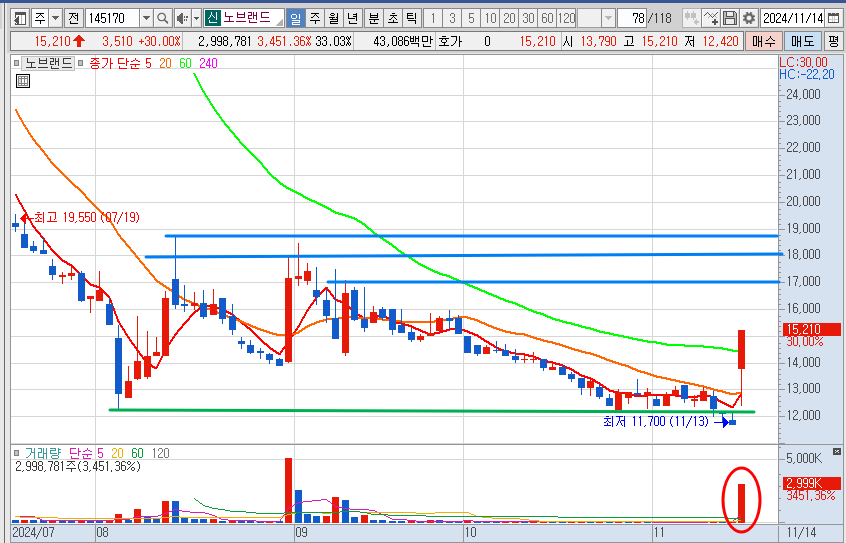Choose the 20 interval button
846x543 pixels.
[x=509, y=19]
